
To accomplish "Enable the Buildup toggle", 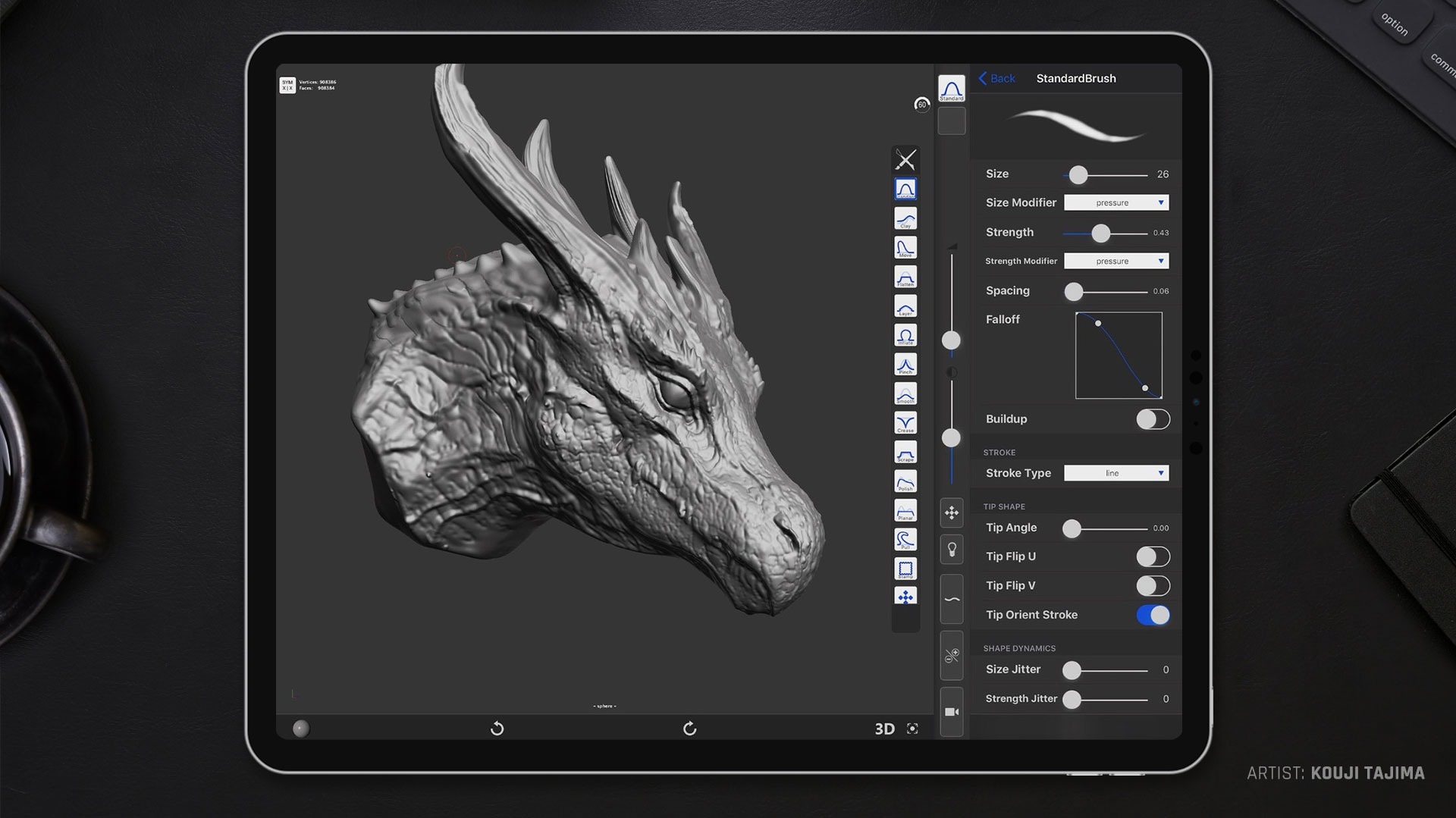I will [1153, 419].
